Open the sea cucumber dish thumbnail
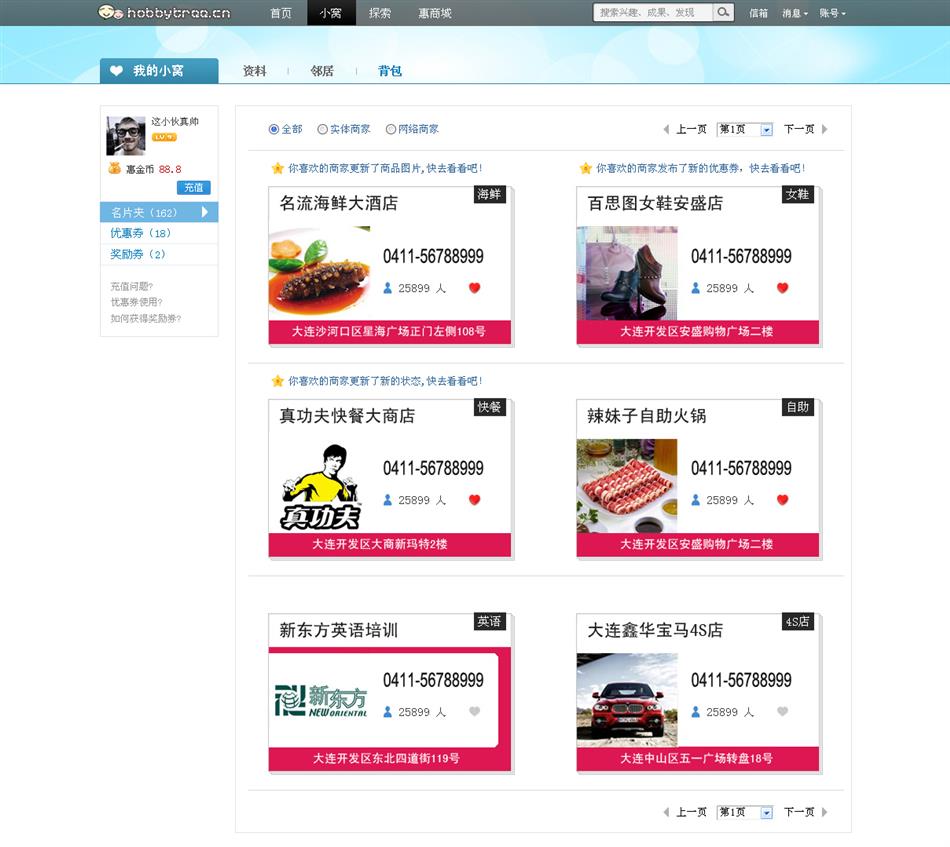Viewport: 950px width, 847px height. 319,272
